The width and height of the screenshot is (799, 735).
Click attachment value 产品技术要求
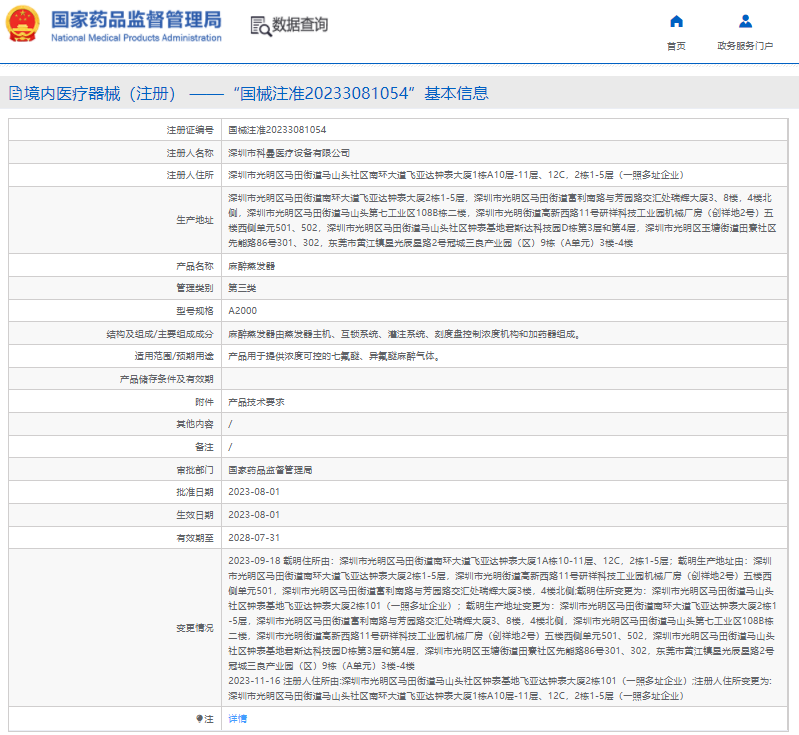(x=256, y=402)
